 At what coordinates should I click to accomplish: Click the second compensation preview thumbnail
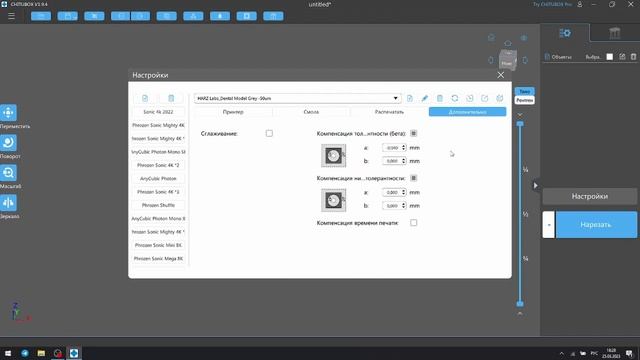pyautogui.click(x=333, y=200)
